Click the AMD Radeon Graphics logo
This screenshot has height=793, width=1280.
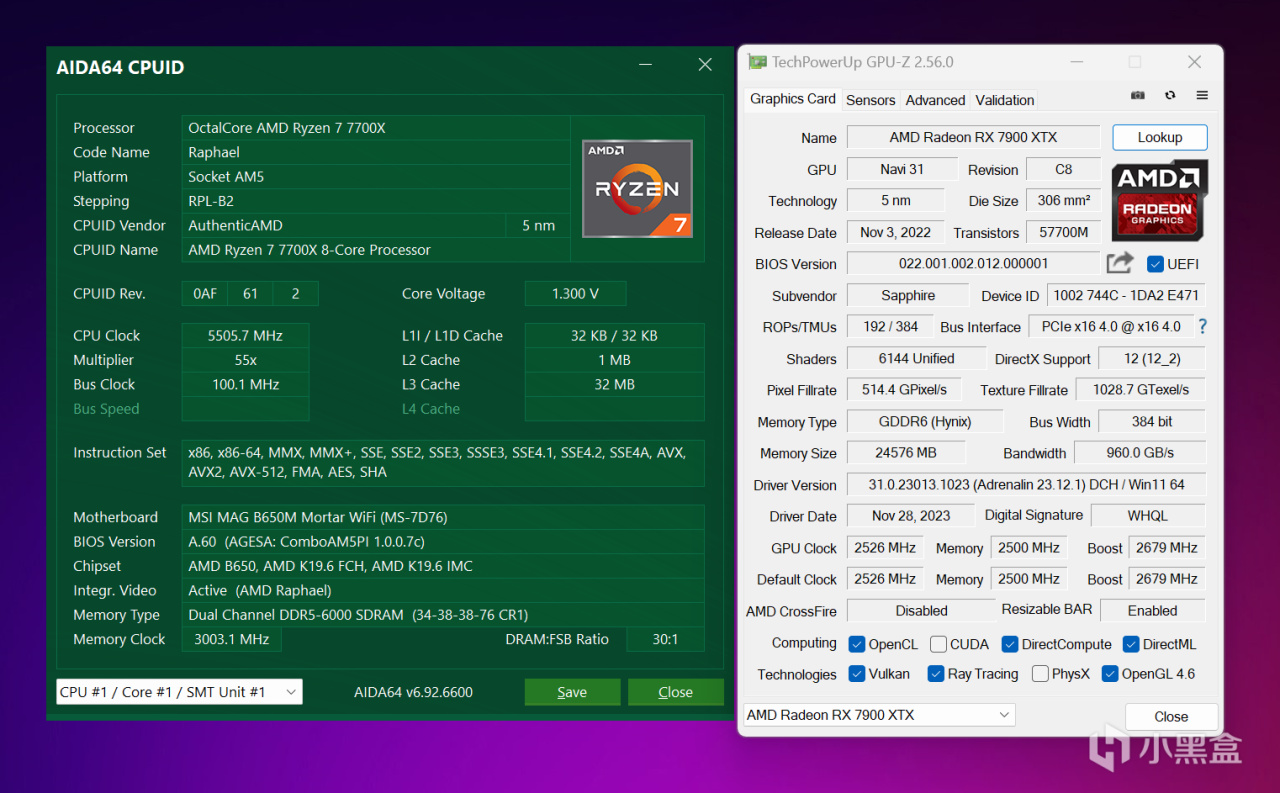pos(1160,200)
